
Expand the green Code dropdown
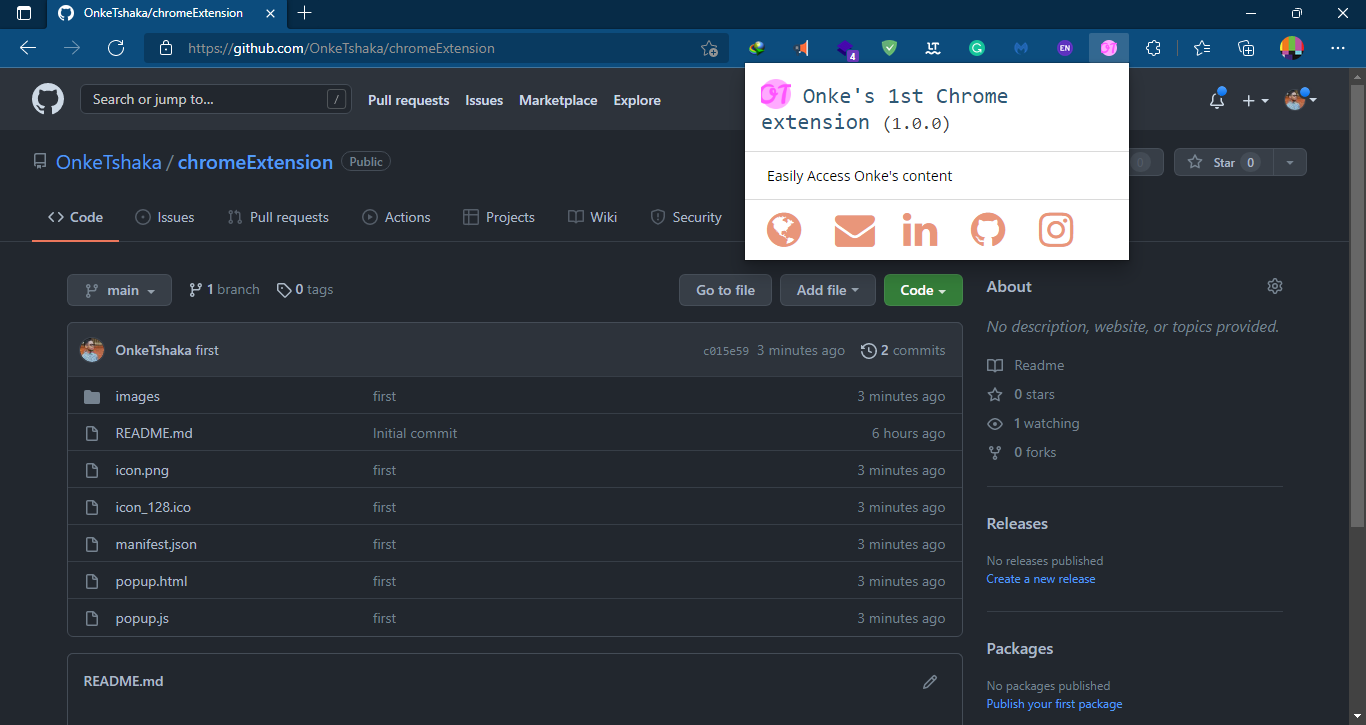922,290
